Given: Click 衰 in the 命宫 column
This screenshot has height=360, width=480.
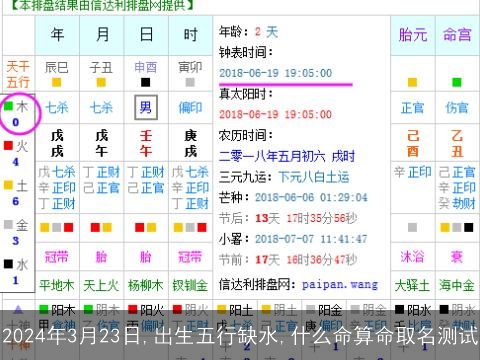Looking at the screenshot, I should 457,257.
